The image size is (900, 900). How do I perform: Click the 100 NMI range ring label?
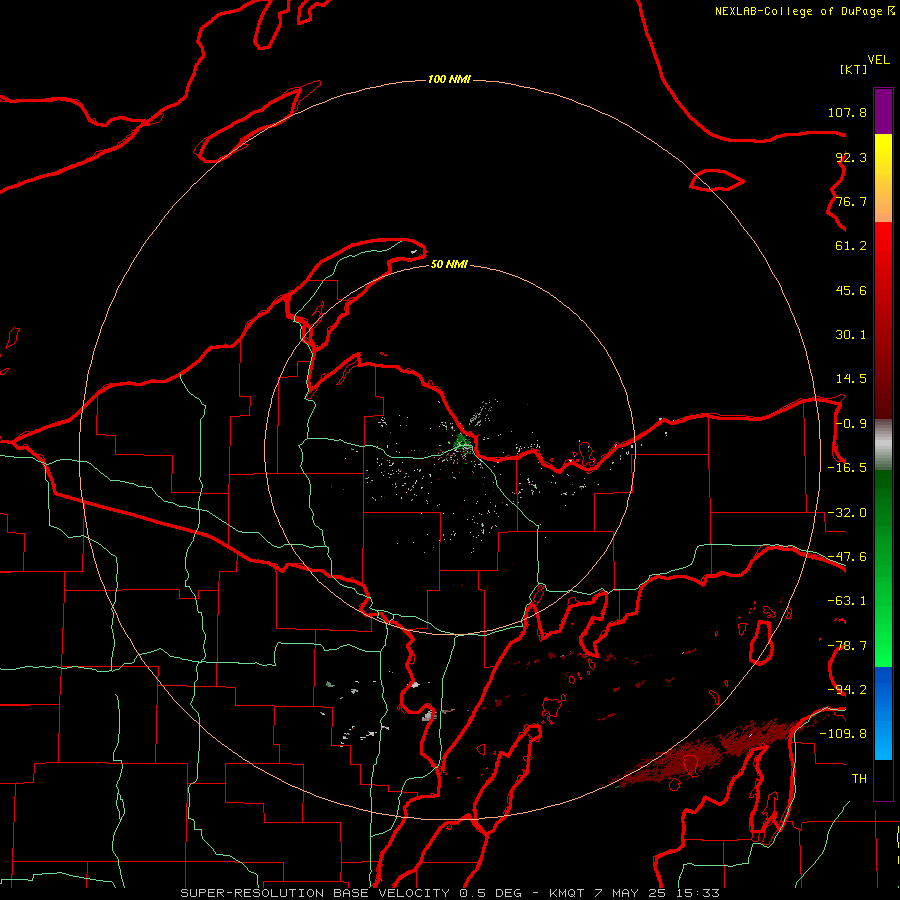[x=449, y=79]
